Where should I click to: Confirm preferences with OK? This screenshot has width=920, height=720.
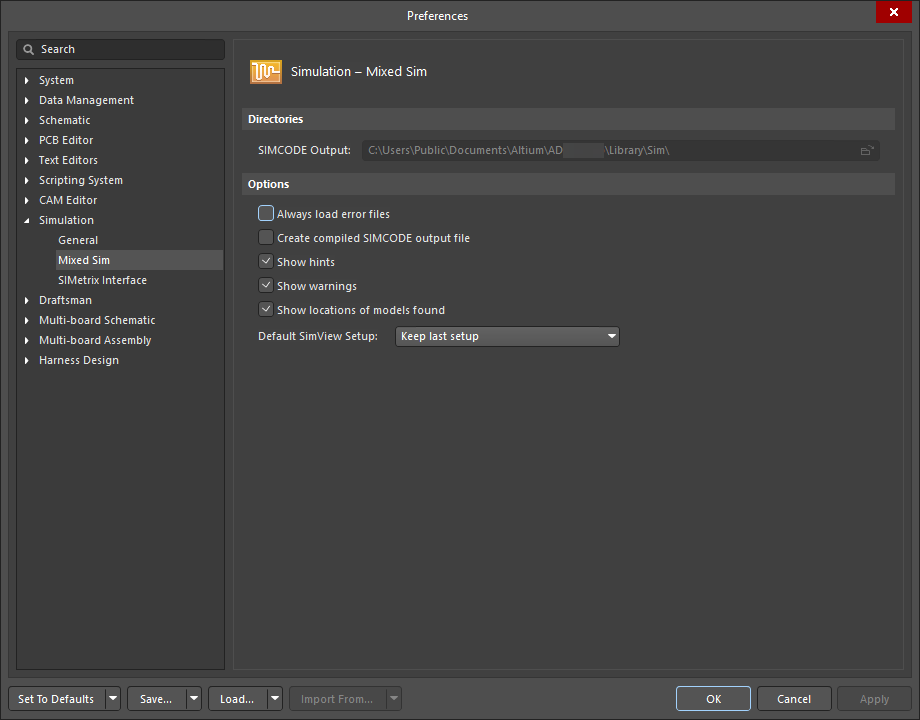coord(713,698)
